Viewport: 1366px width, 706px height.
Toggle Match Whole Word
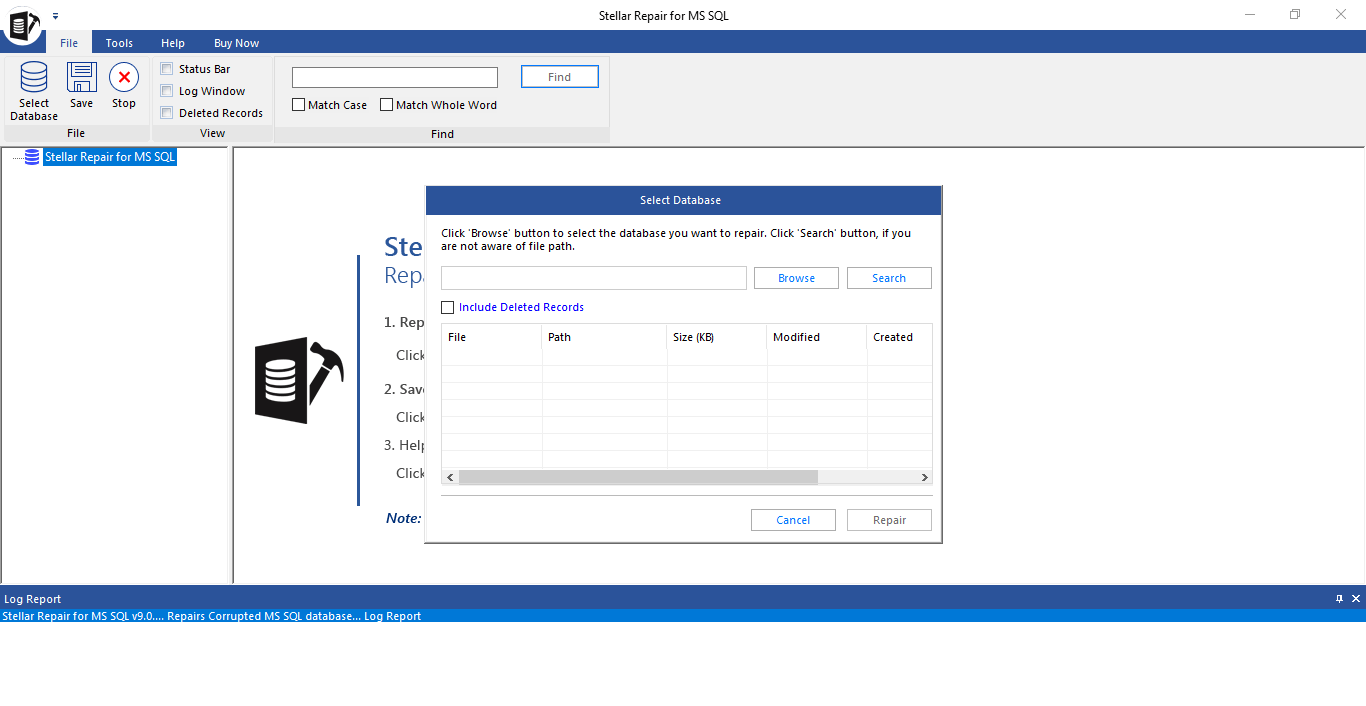pos(386,104)
